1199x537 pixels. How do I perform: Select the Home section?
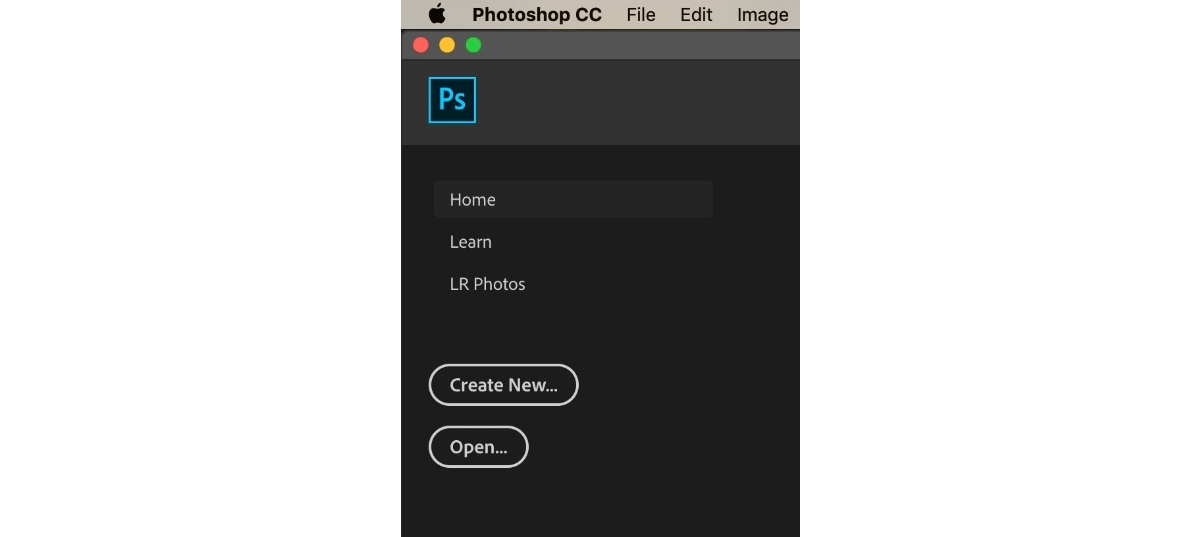(x=574, y=199)
